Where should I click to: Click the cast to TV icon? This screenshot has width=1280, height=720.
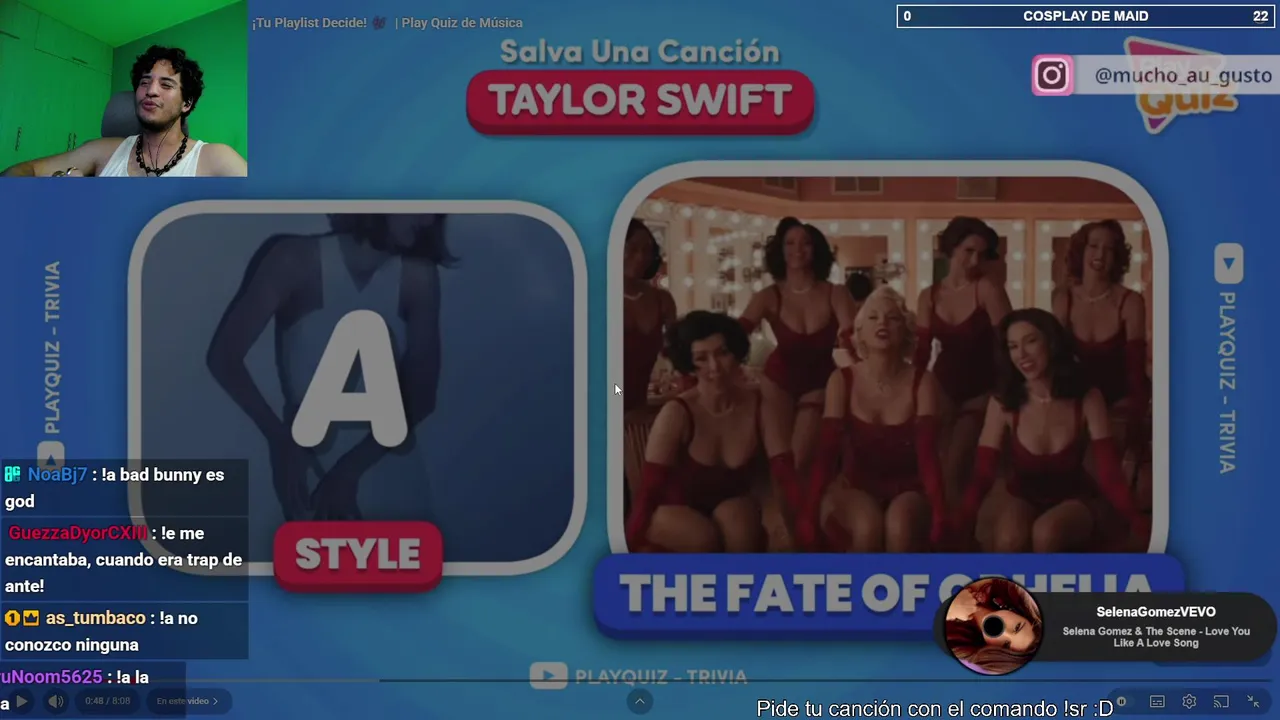click(x=1221, y=702)
